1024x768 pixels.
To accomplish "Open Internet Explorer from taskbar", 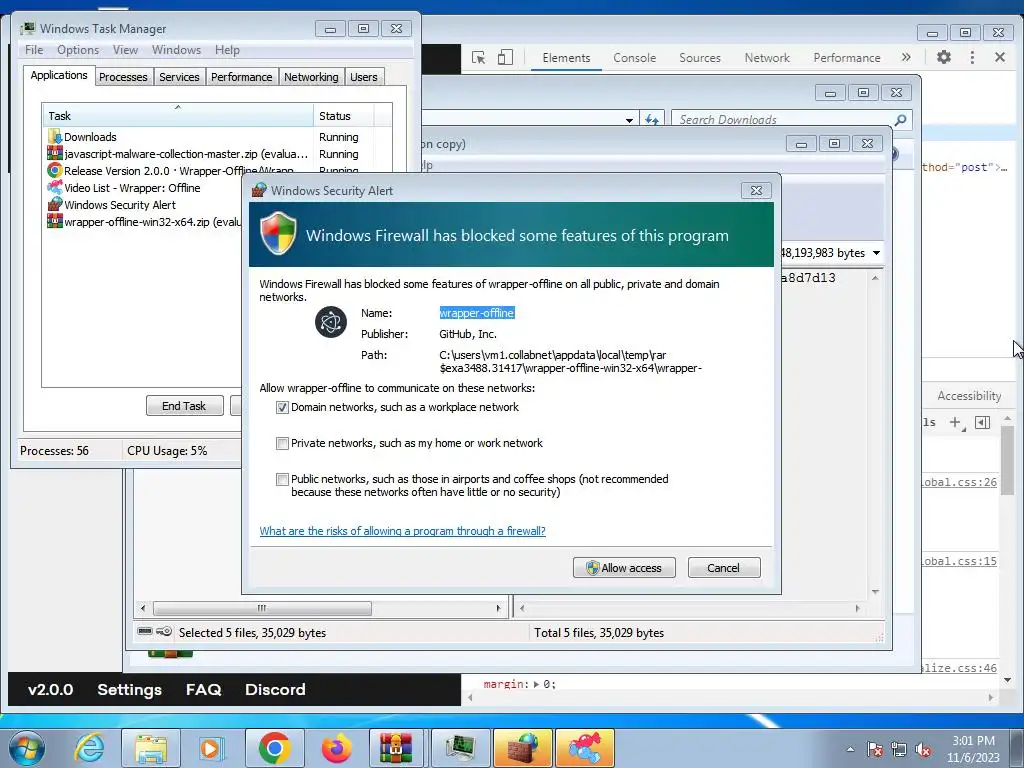I will click(89, 748).
